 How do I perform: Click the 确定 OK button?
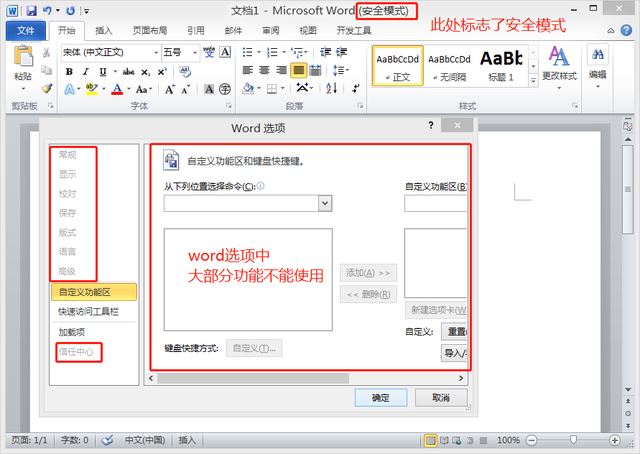tap(381, 398)
